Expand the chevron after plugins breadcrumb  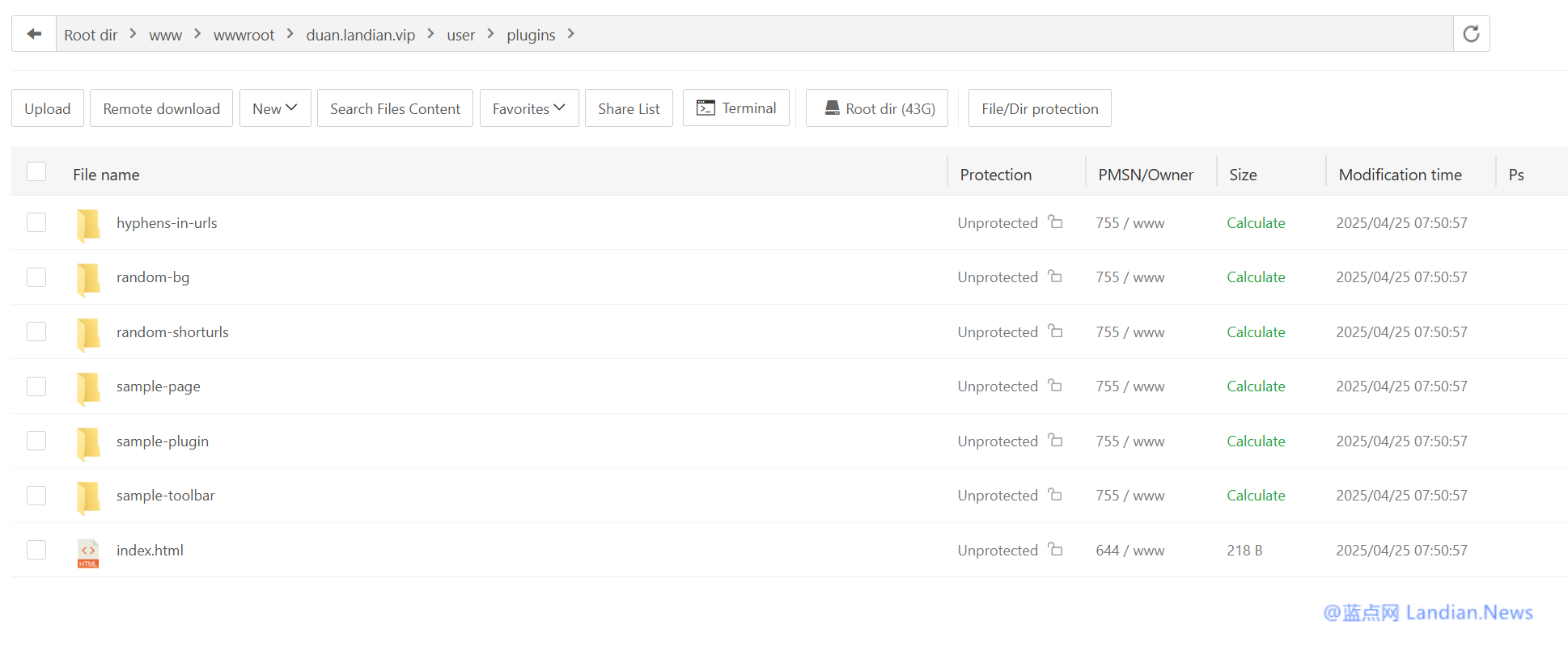coord(571,34)
